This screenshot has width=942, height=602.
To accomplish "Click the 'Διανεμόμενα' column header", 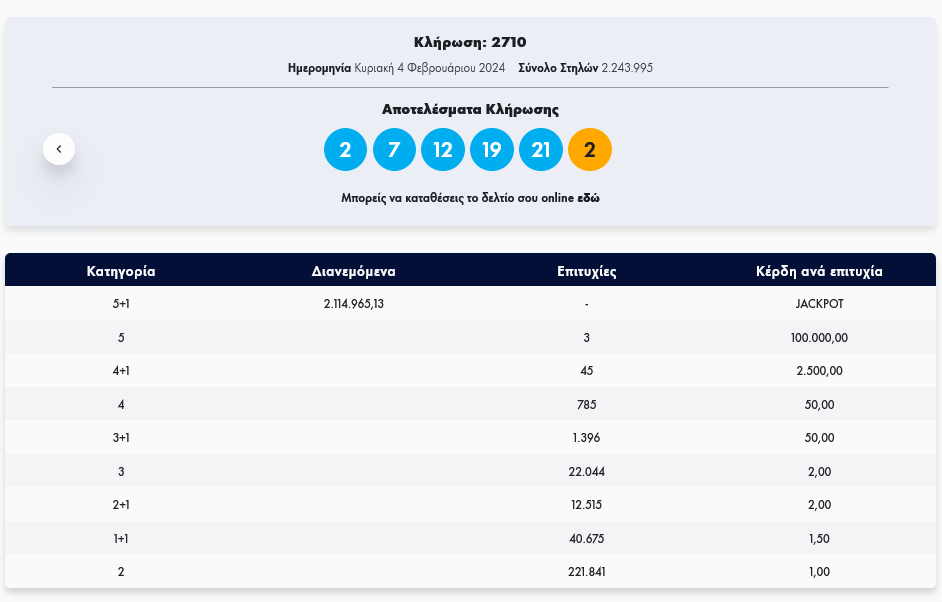I will (x=354, y=271).
